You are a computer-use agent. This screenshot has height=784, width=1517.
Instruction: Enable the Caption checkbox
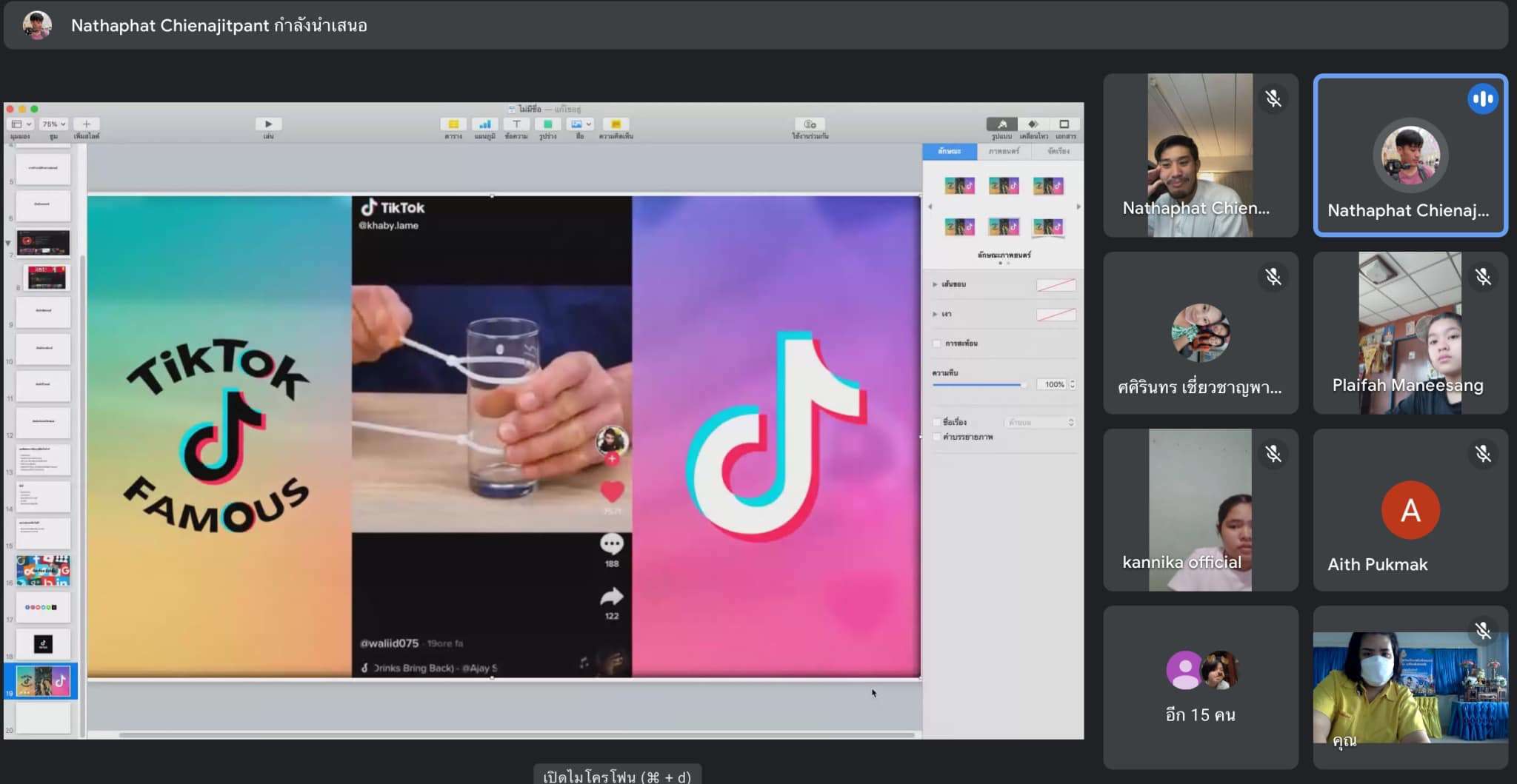(x=937, y=437)
